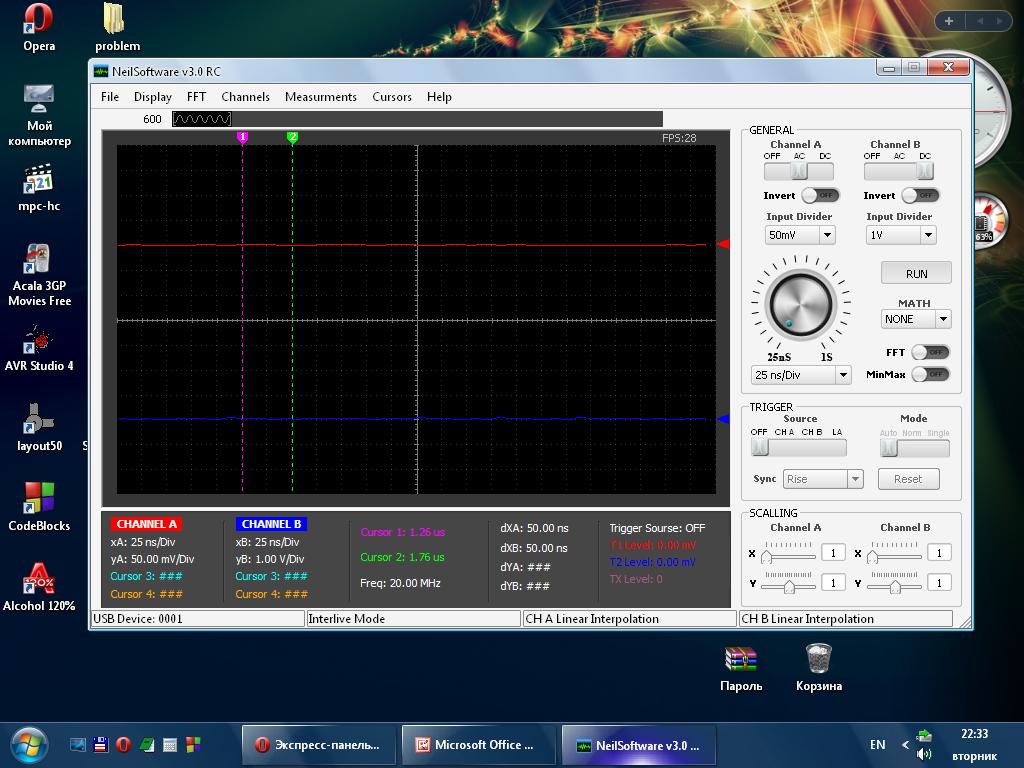This screenshot has width=1024, height=768.
Task: Click the time base rotary knob
Action: pyautogui.click(x=799, y=304)
